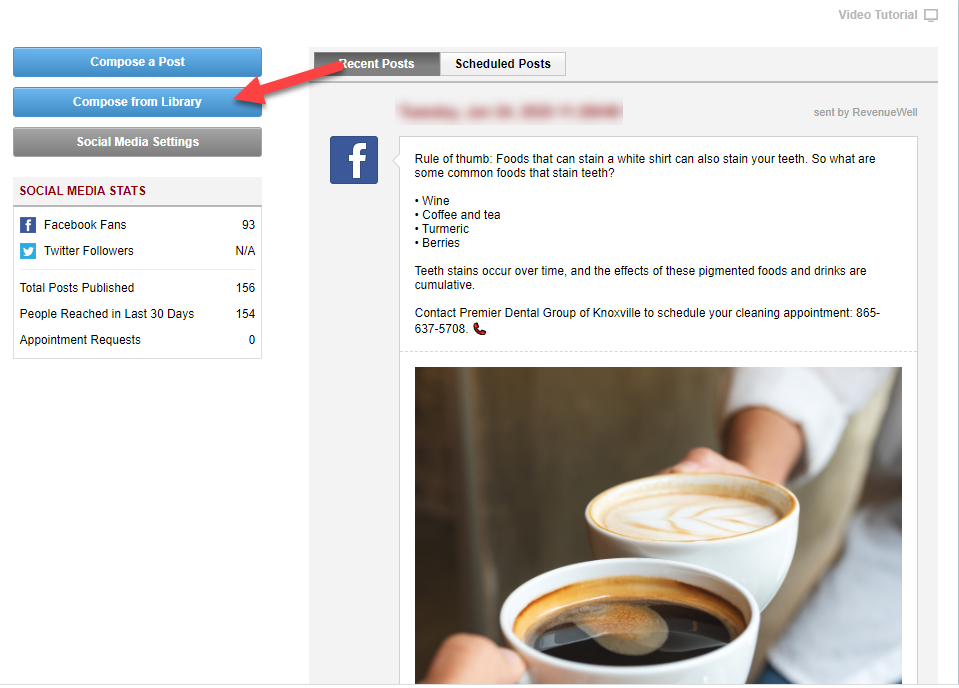
Task: Open Social Media Settings
Action: click(138, 142)
